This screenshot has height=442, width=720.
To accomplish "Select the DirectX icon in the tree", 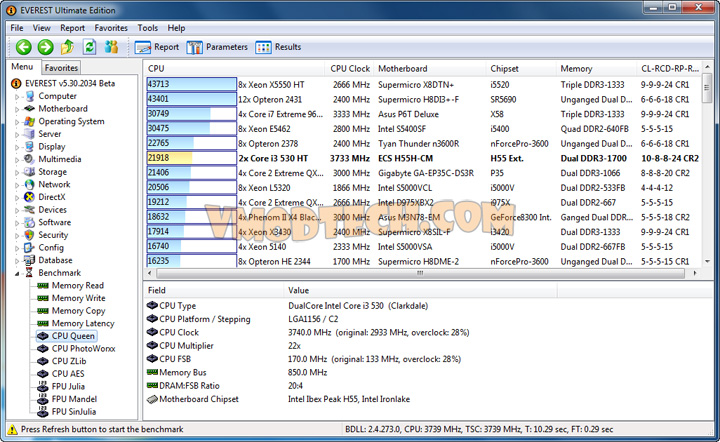I will click(x=29, y=197).
